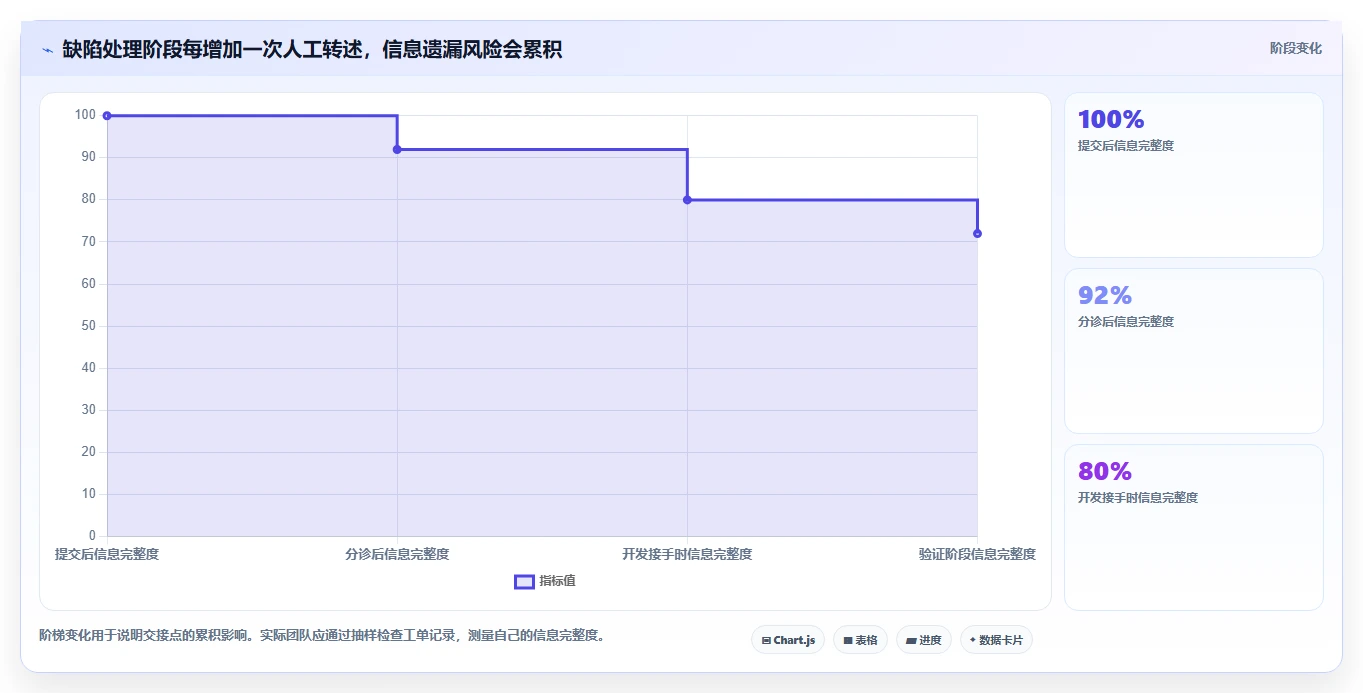Click the data point at 开发接手时信息完整度
1363x693 pixels.
pos(687,200)
